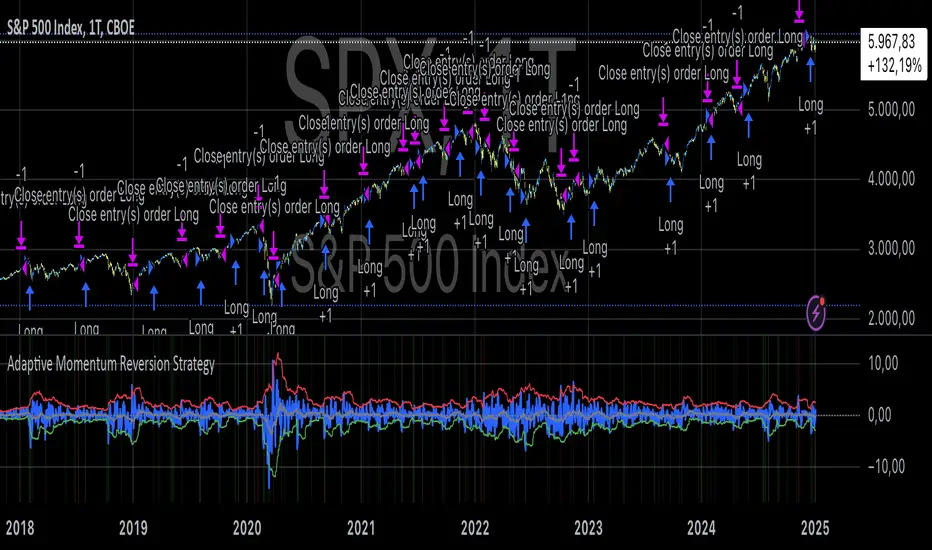Click the 4.000,00 price axis label
The image size is (932, 550).
(891, 180)
